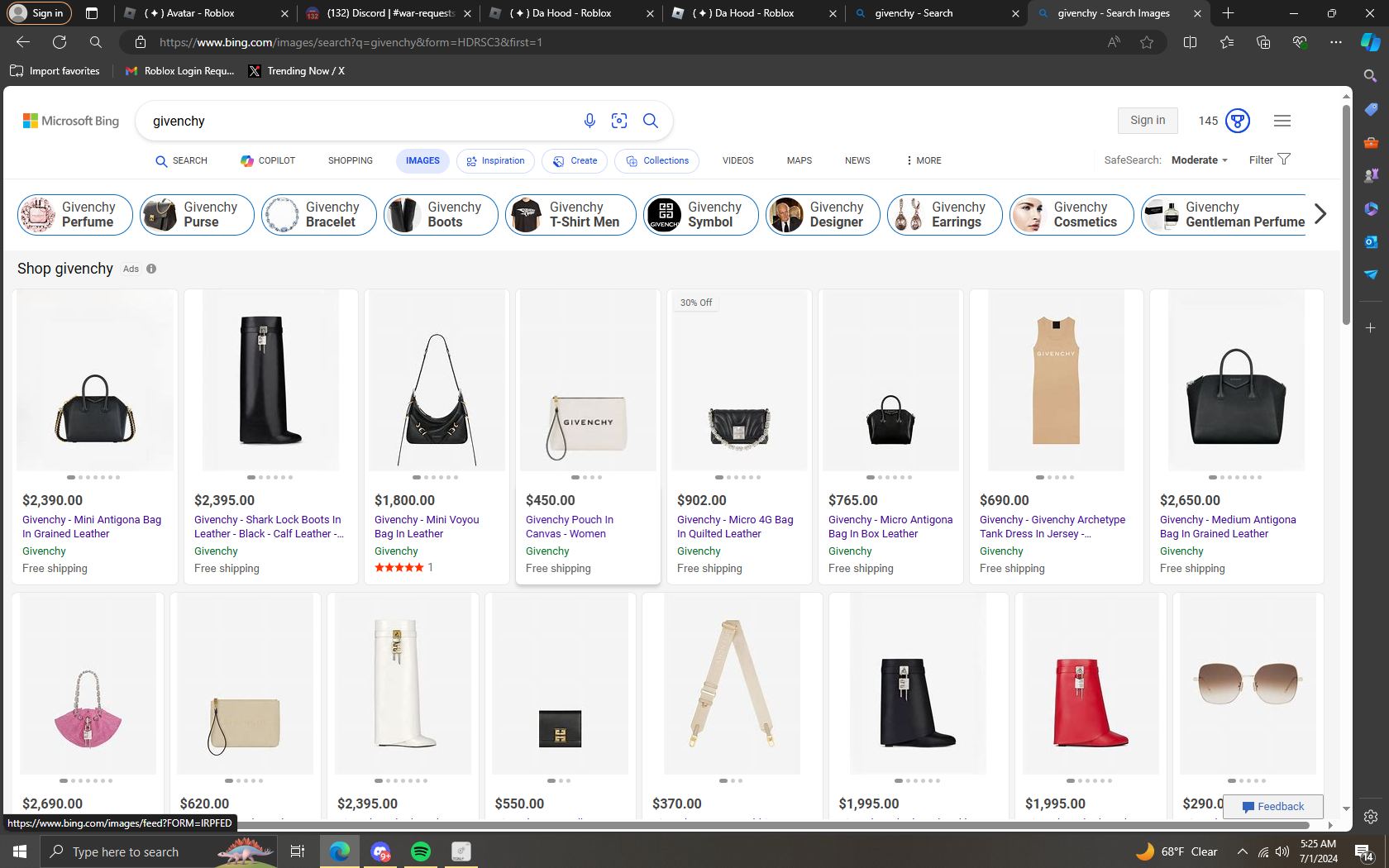Open Shopping tag icon in sidebar

tap(1371, 109)
